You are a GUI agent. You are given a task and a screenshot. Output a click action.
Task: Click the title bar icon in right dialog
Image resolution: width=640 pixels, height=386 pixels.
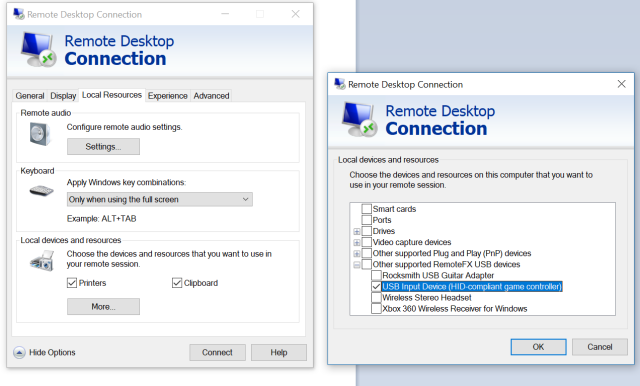[x=340, y=84]
